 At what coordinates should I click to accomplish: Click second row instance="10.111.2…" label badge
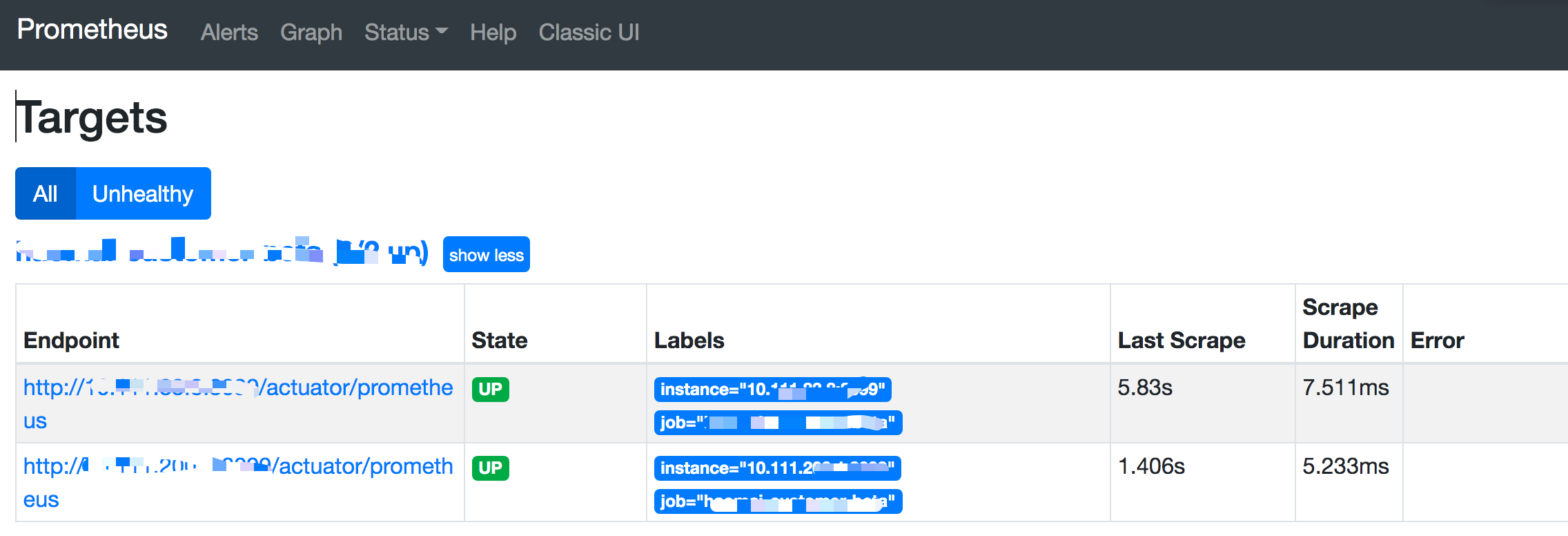[x=778, y=468]
